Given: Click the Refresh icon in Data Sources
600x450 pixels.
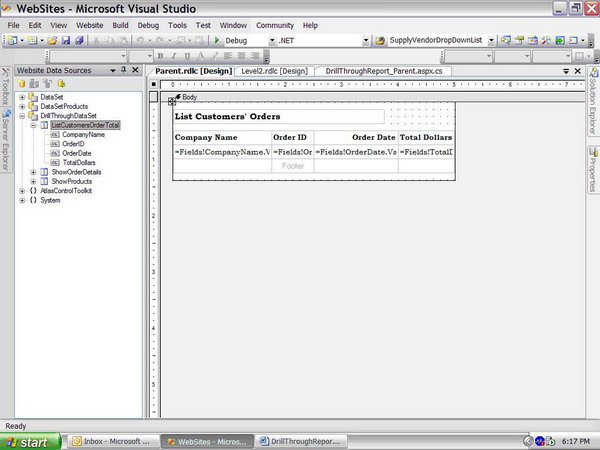Looking at the screenshot, I should coord(61,83).
